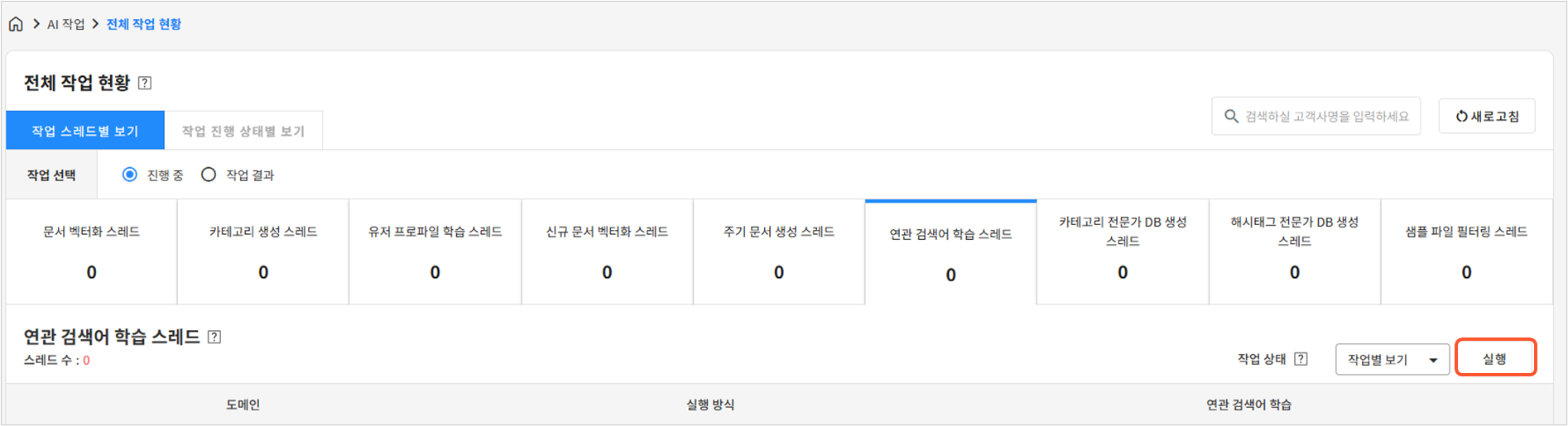Open the 작업별 보기 dropdown
Screen dimensions: 1568x426
tap(1392, 360)
